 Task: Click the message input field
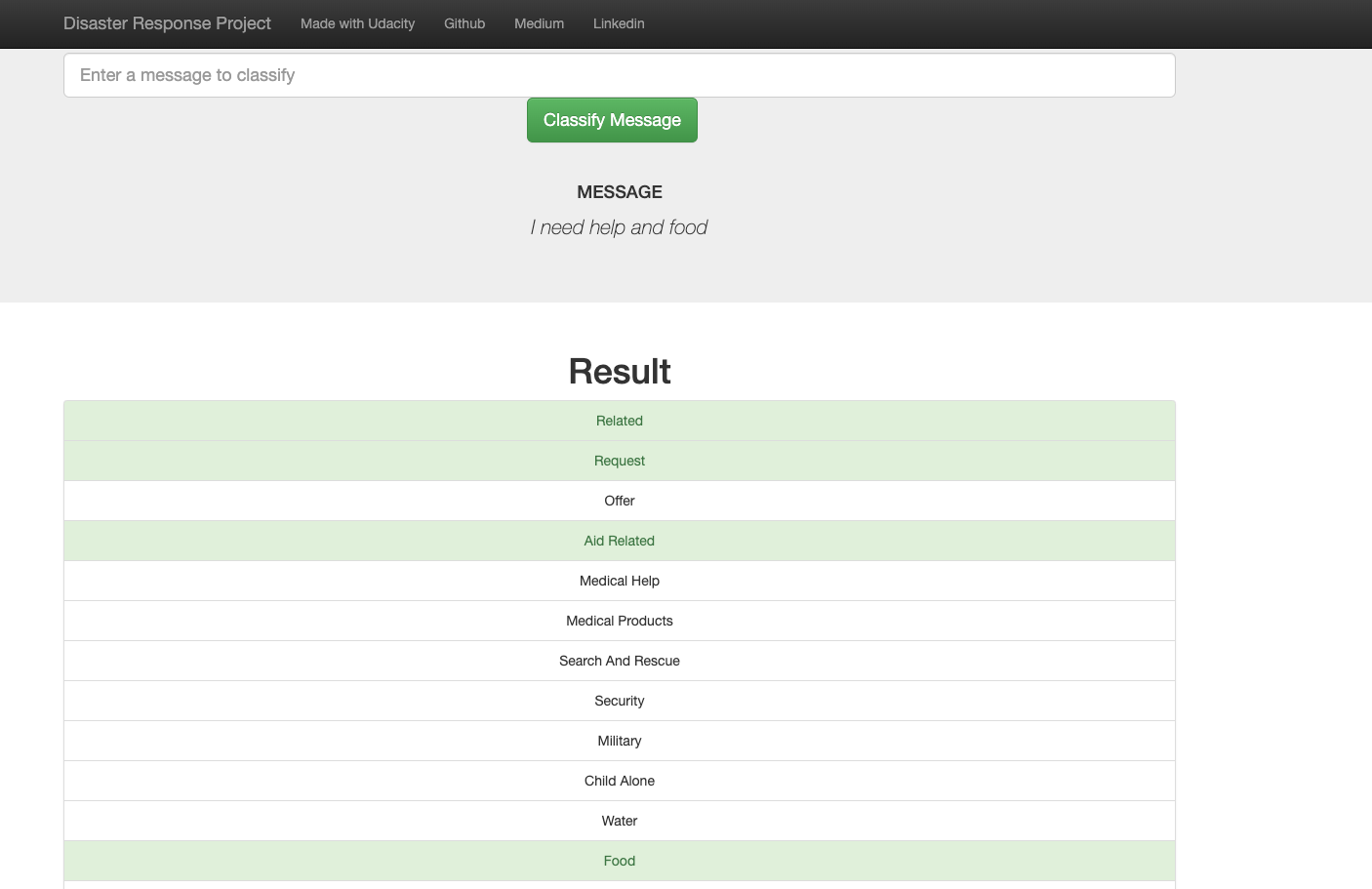619,75
